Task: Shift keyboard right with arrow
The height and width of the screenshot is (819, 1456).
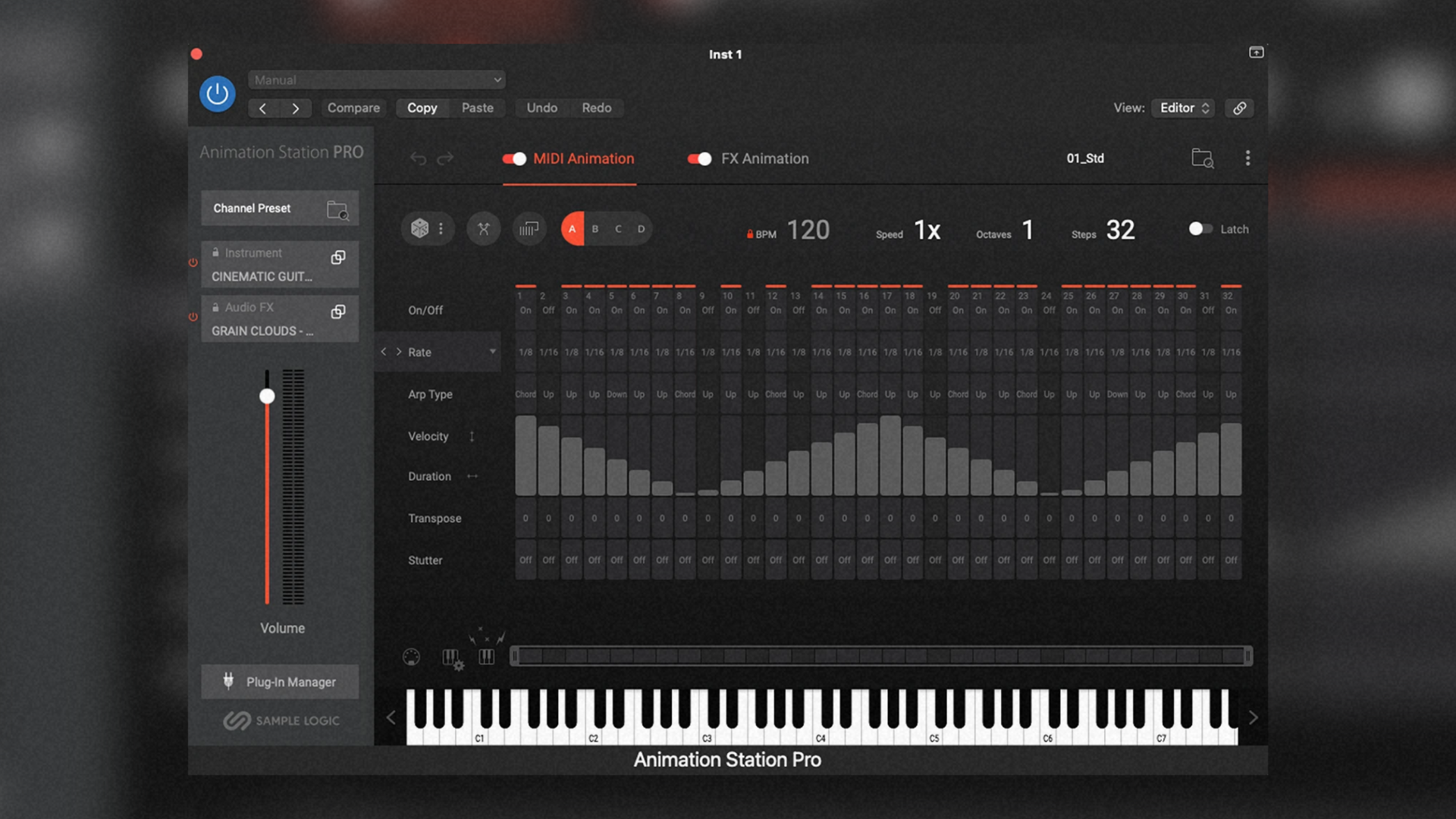Action: point(1253,717)
